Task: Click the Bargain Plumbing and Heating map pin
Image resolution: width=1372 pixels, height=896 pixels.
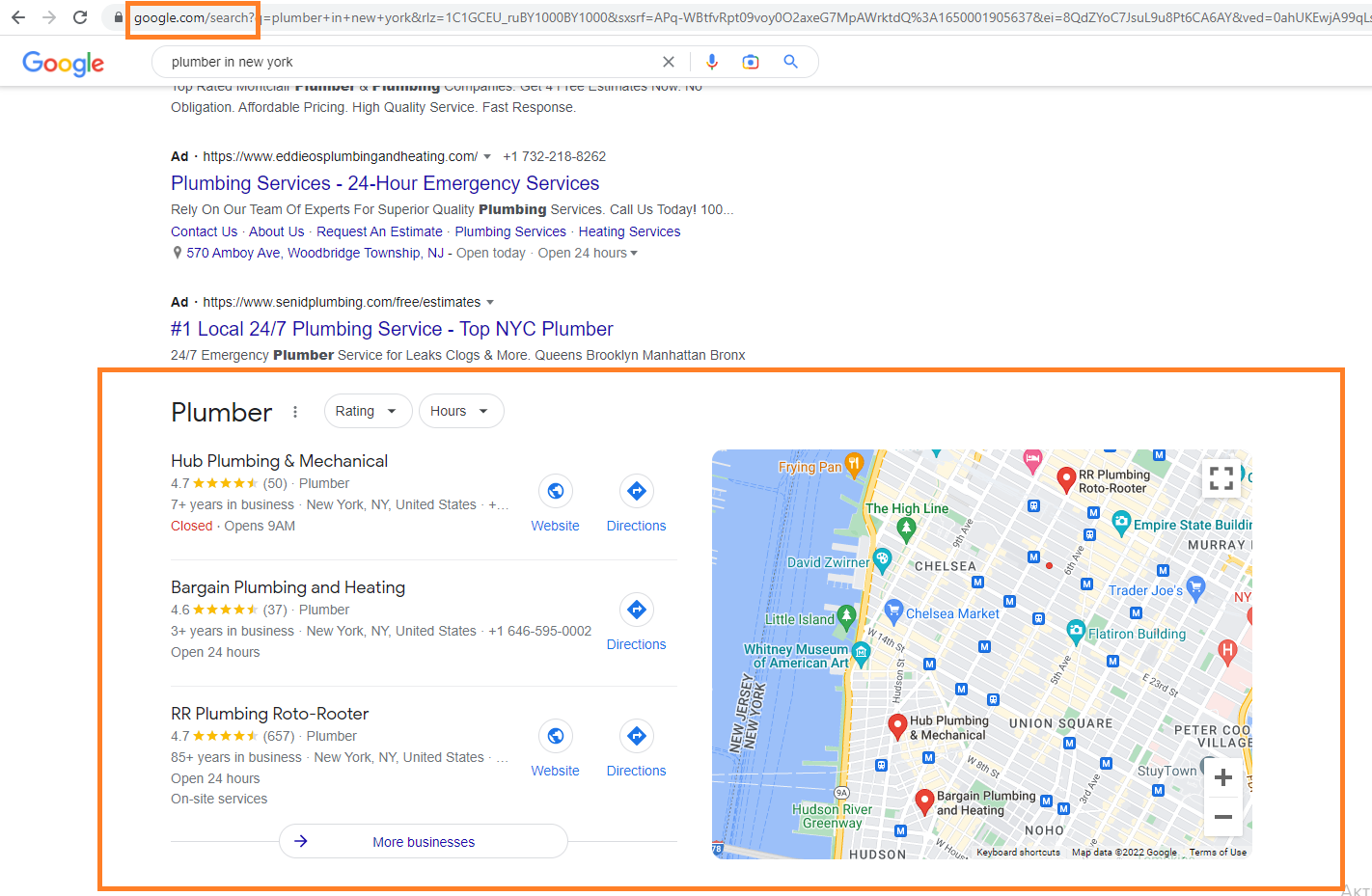Action: [924, 801]
